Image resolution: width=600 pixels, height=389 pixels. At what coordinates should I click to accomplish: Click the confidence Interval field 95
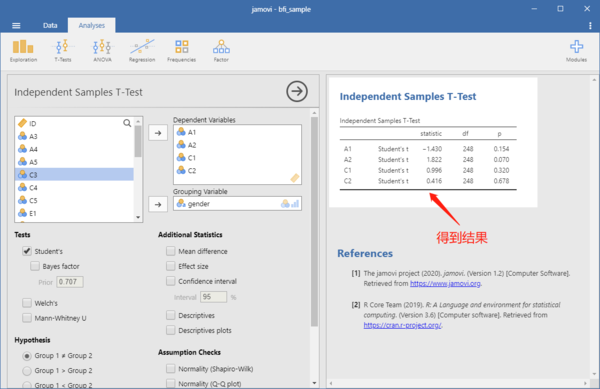214,297
